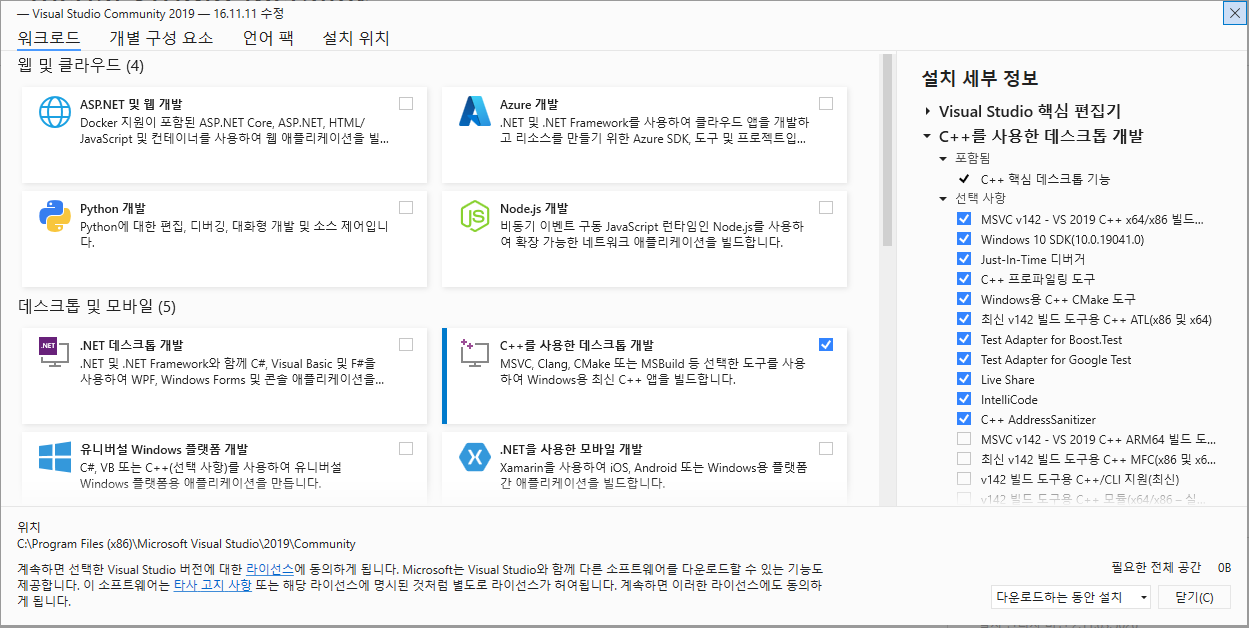
Task: Expand Visual Studio 핵심 편집기 section
Action: pos(928,111)
